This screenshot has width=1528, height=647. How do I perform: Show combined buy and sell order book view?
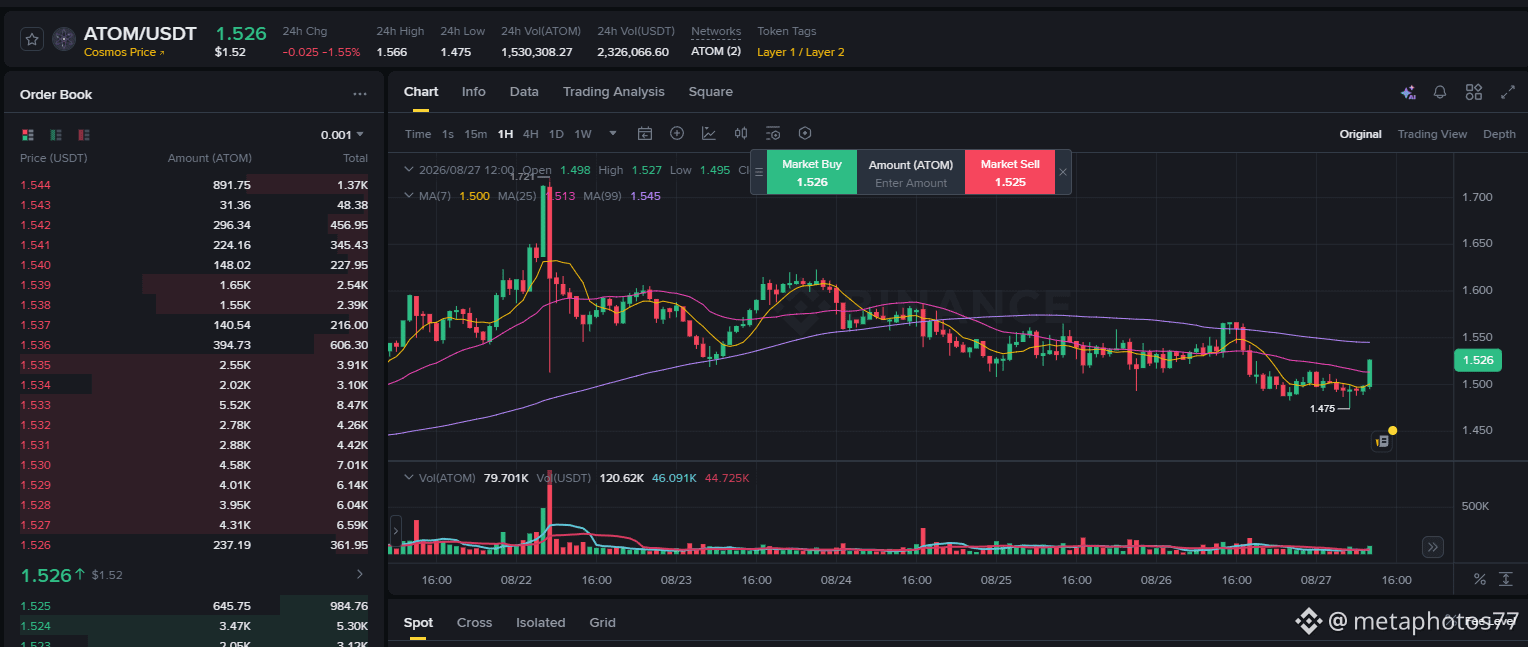[28, 135]
